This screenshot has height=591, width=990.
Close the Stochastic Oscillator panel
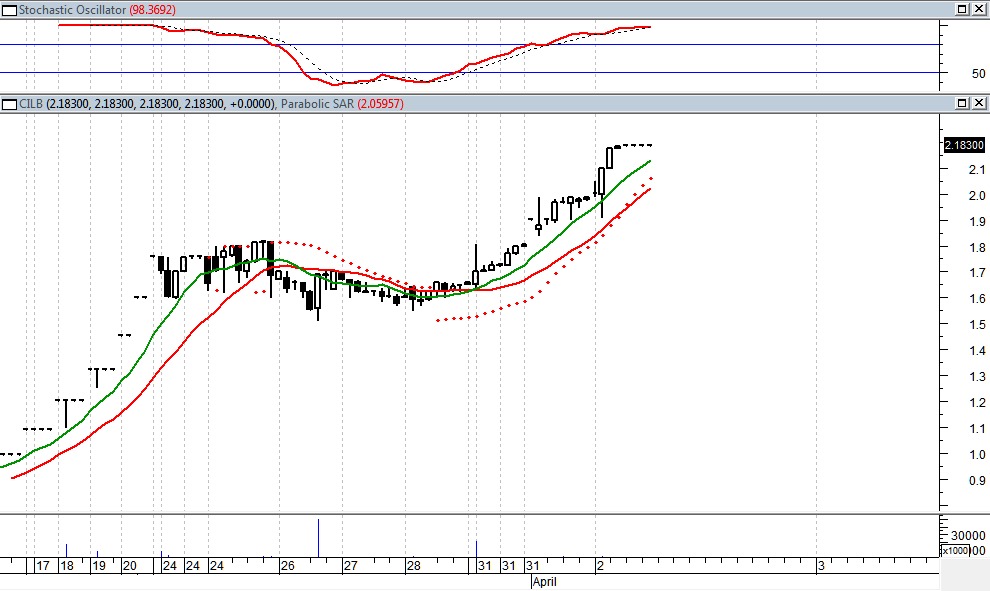pyautogui.click(x=978, y=9)
